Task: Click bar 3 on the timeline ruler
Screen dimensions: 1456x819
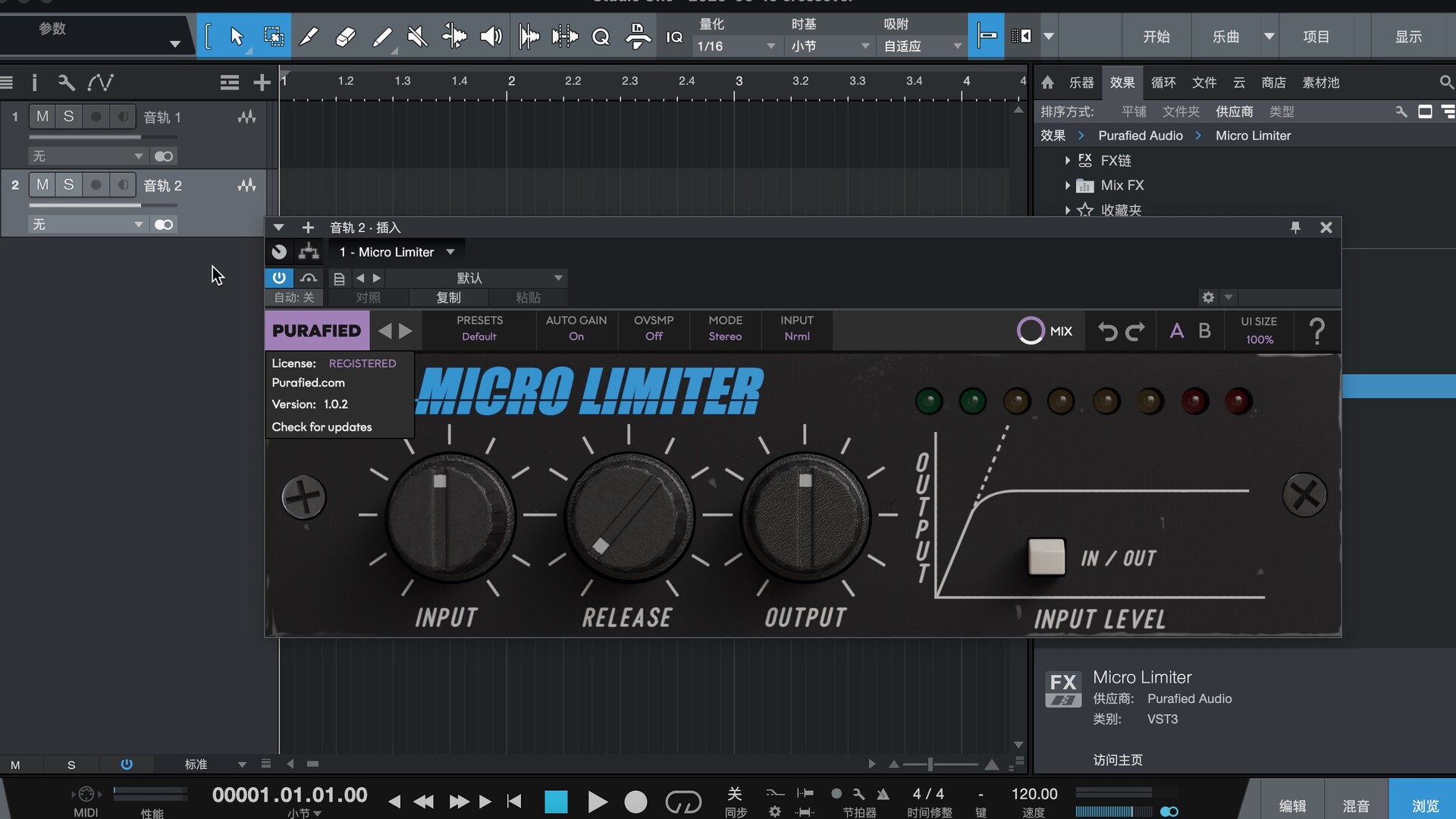Action: (x=739, y=81)
